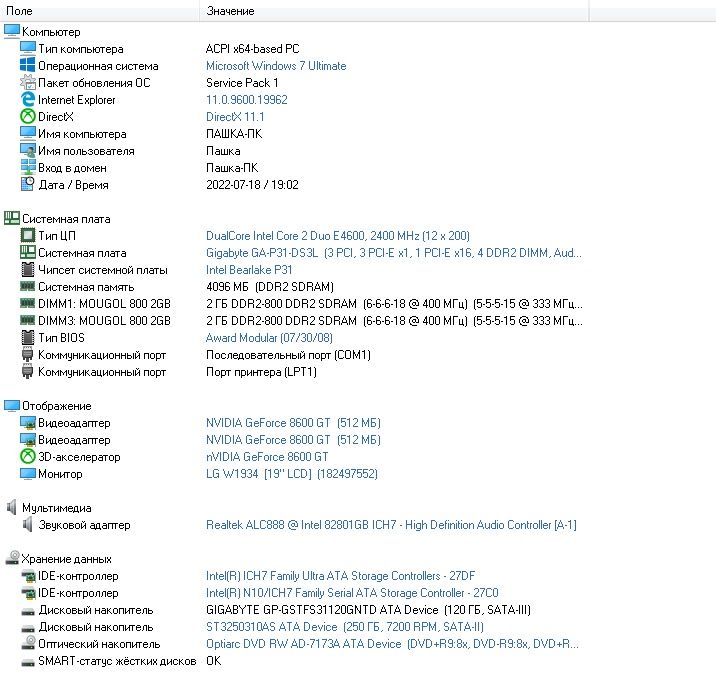
Task: Select the DIMM3: MOUGOL 800 2GB label
Action: pyautogui.click(x=104, y=321)
